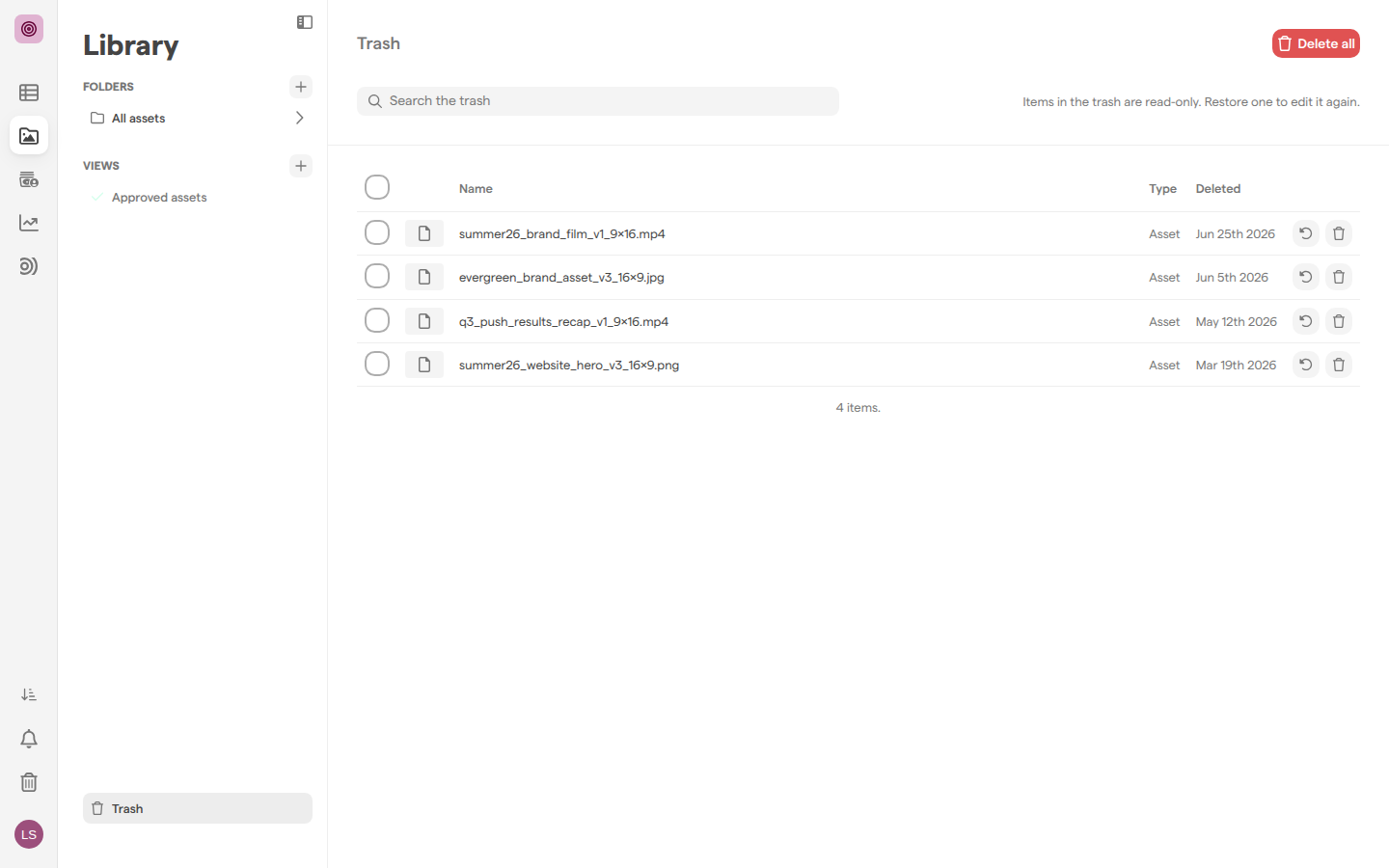
Task: Click file icon of summer26_brand_film_v1_9×16.mp4
Action: pos(424,233)
